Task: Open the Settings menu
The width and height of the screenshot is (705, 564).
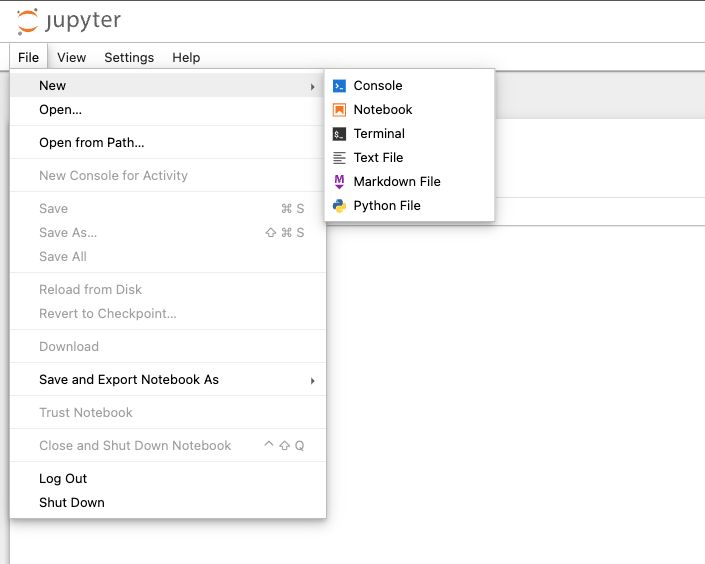Action: [x=129, y=58]
